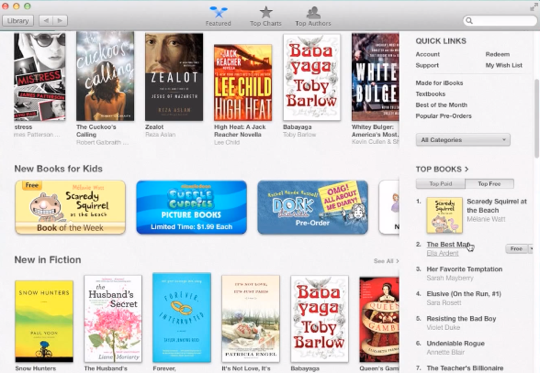Viewport: 540px width, 373px height.
Task: Open the Dork Diaries Pre-Order banner
Action: 313,207
